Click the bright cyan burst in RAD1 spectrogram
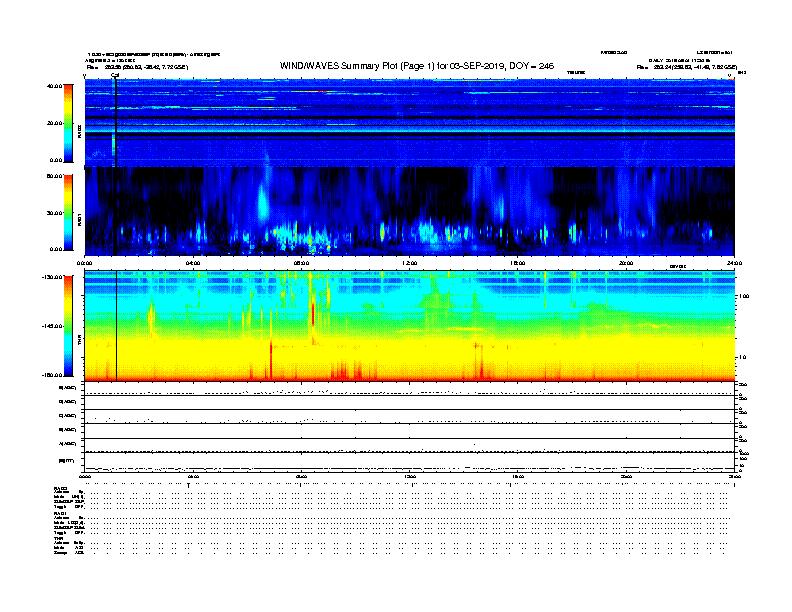This screenshot has width=792, height=612. 263,201
